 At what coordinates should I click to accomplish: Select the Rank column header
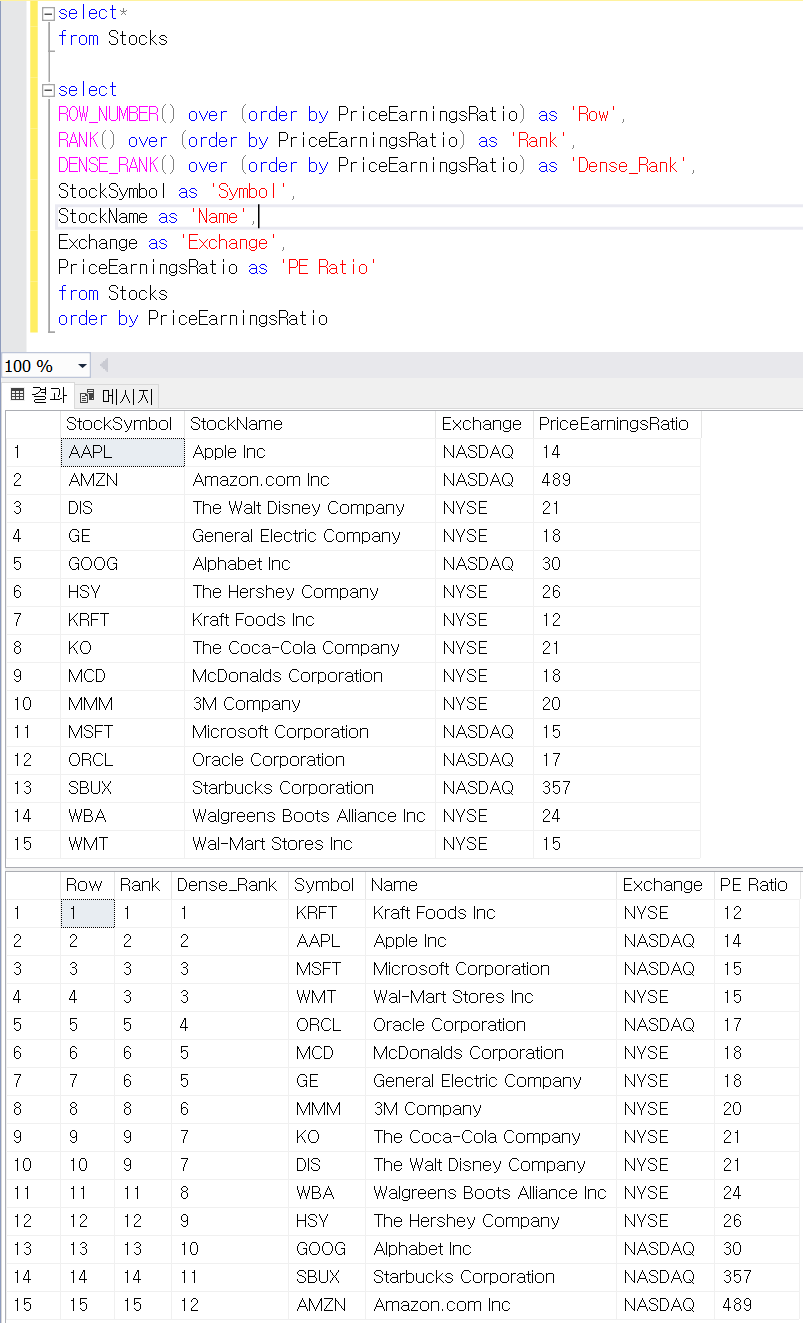[x=142, y=885]
